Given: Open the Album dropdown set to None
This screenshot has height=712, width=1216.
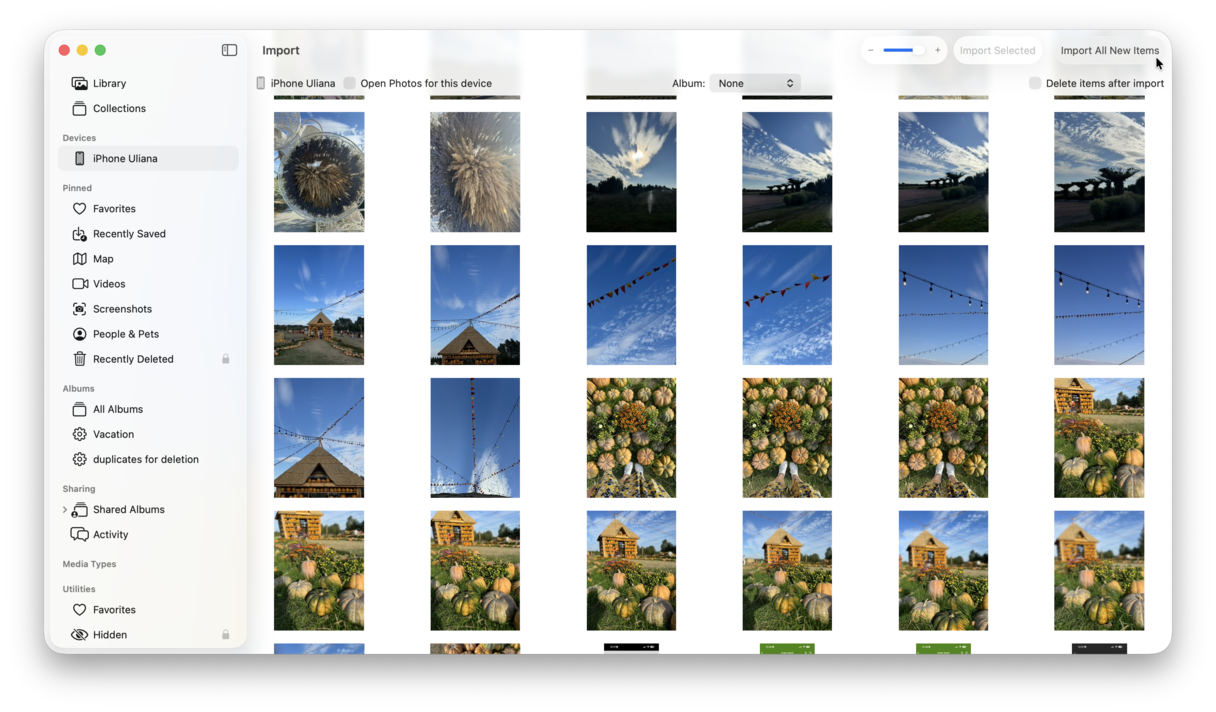Looking at the screenshot, I should (755, 83).
